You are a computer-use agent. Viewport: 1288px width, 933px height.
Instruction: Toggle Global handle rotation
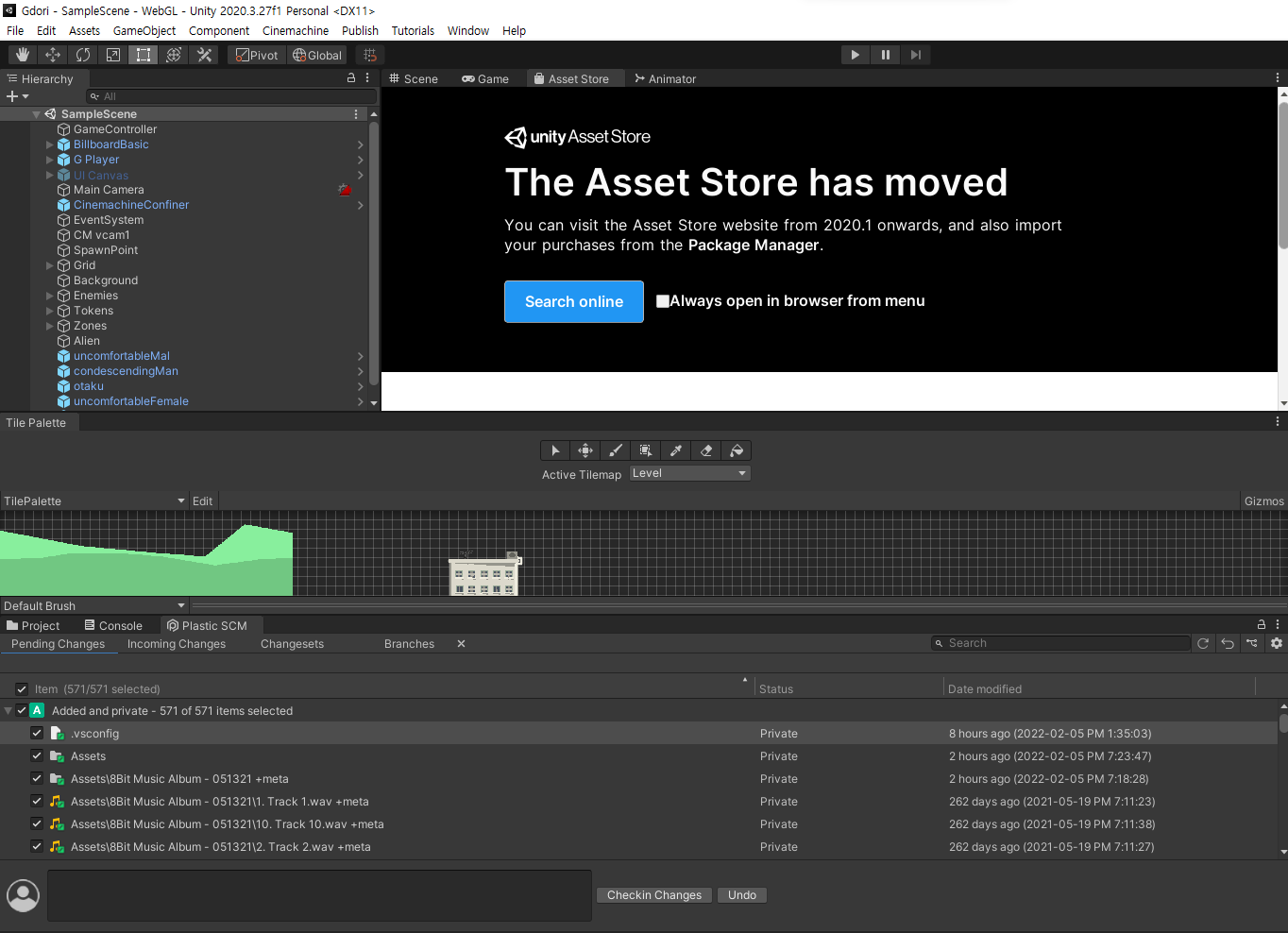coord(317,55)
